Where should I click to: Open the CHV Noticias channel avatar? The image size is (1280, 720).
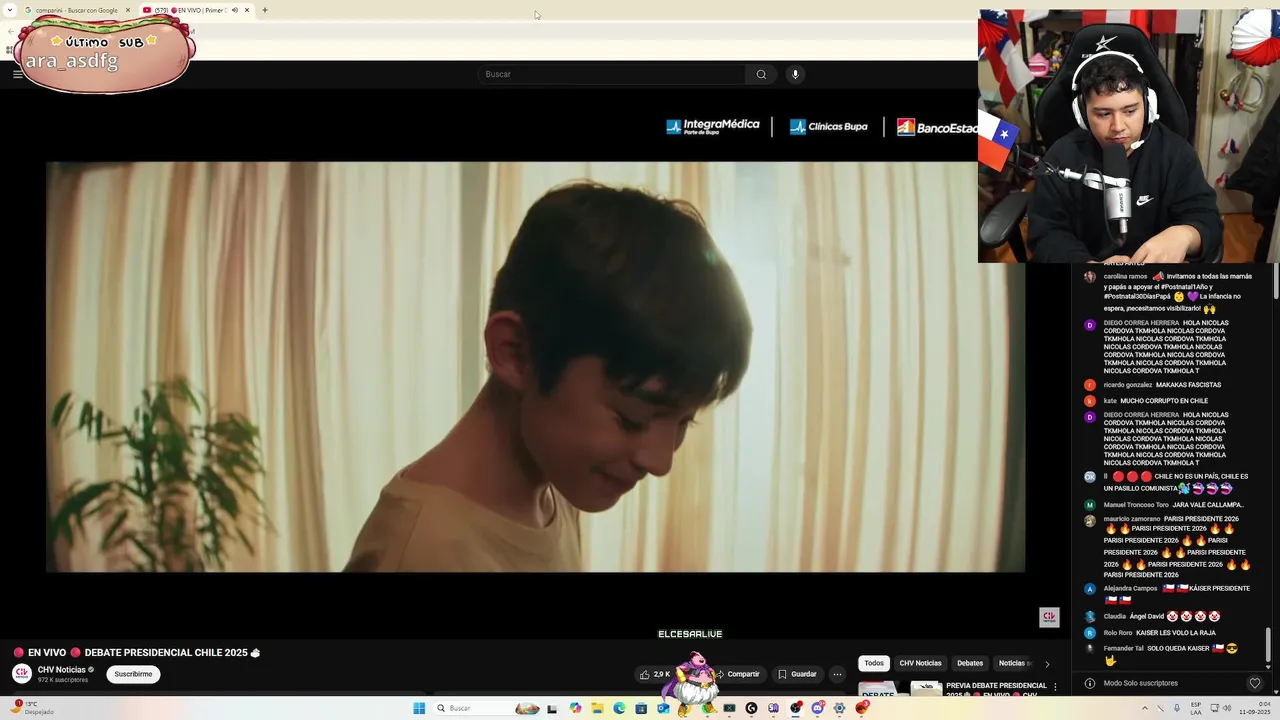tap(21, 674)
